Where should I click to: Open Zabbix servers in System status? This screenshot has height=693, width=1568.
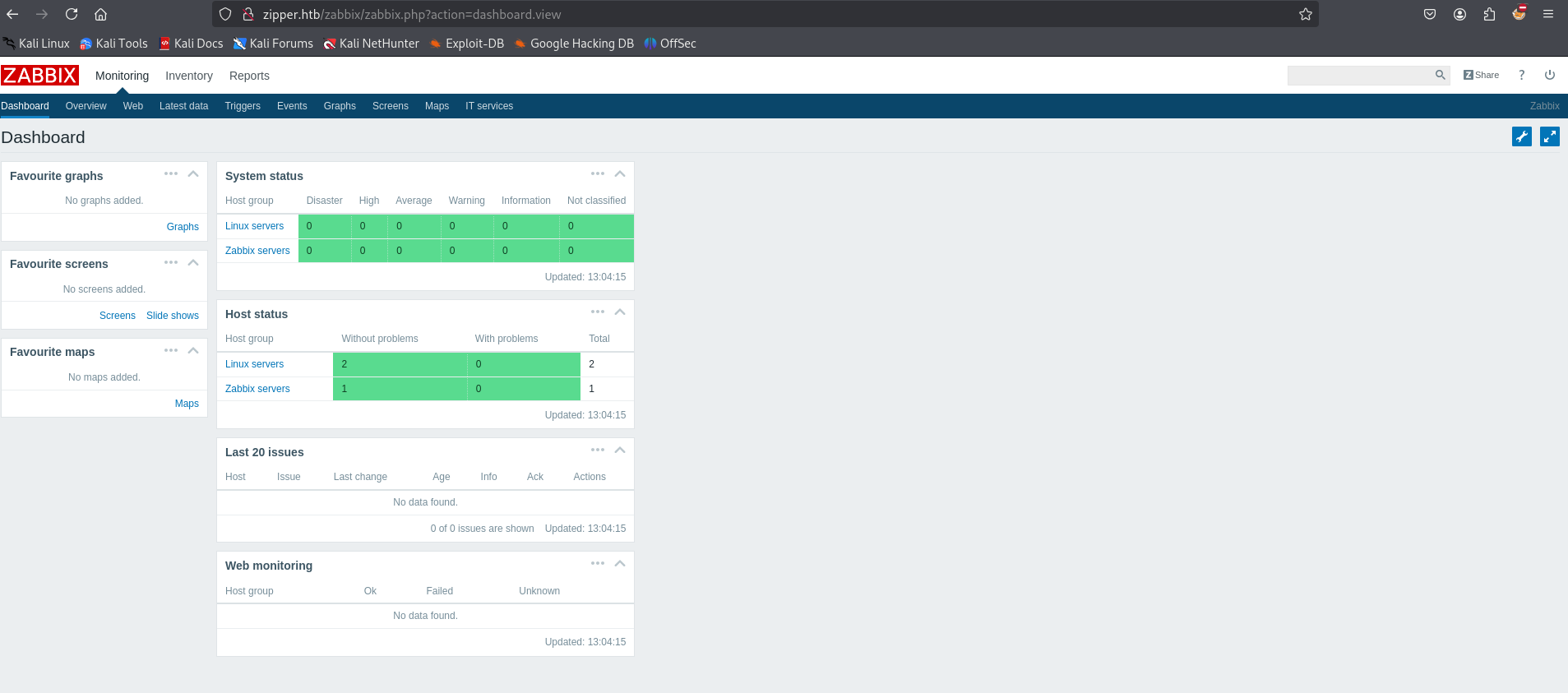(x=257, y=251)
